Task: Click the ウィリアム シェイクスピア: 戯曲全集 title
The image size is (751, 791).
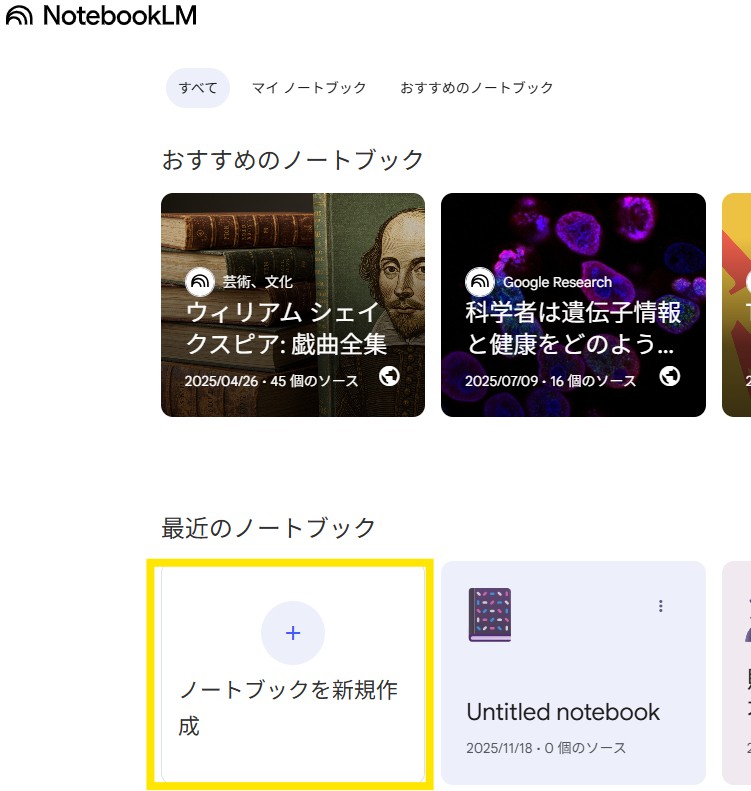Action: 286,328
